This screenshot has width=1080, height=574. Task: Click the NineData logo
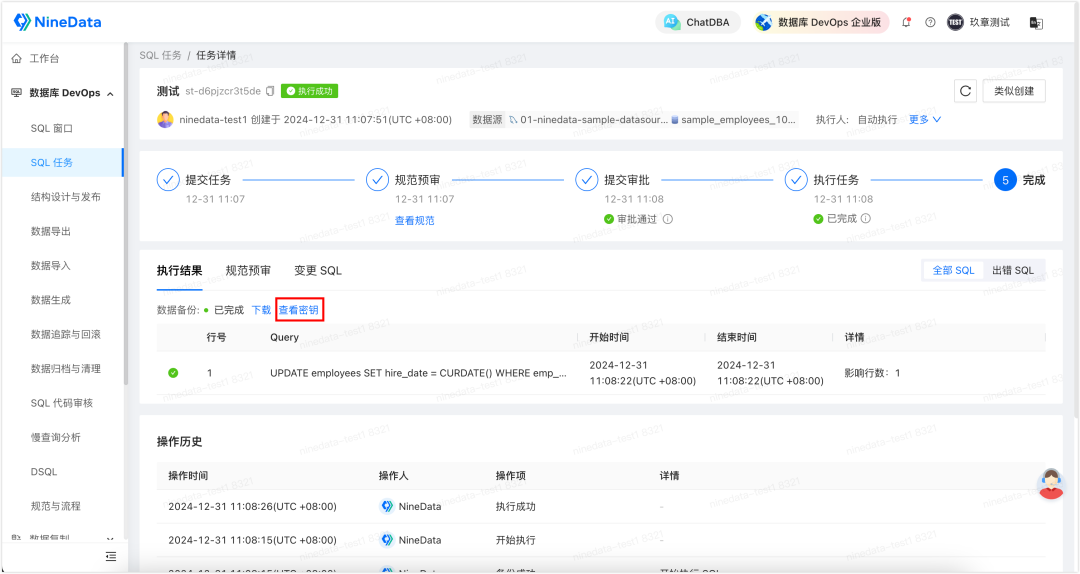(57, 22)
